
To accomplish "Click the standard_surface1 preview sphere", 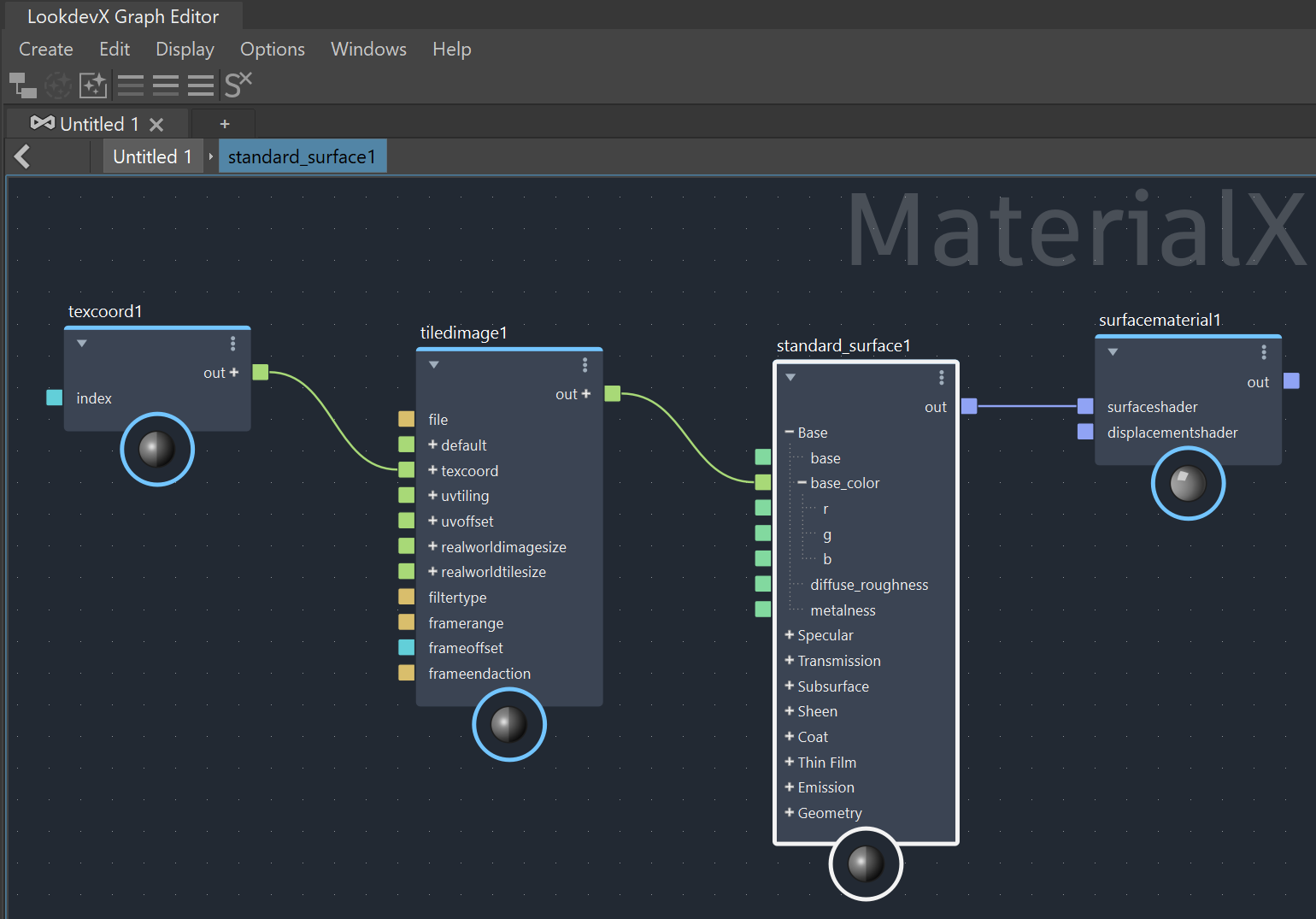I will coord(866,863).
